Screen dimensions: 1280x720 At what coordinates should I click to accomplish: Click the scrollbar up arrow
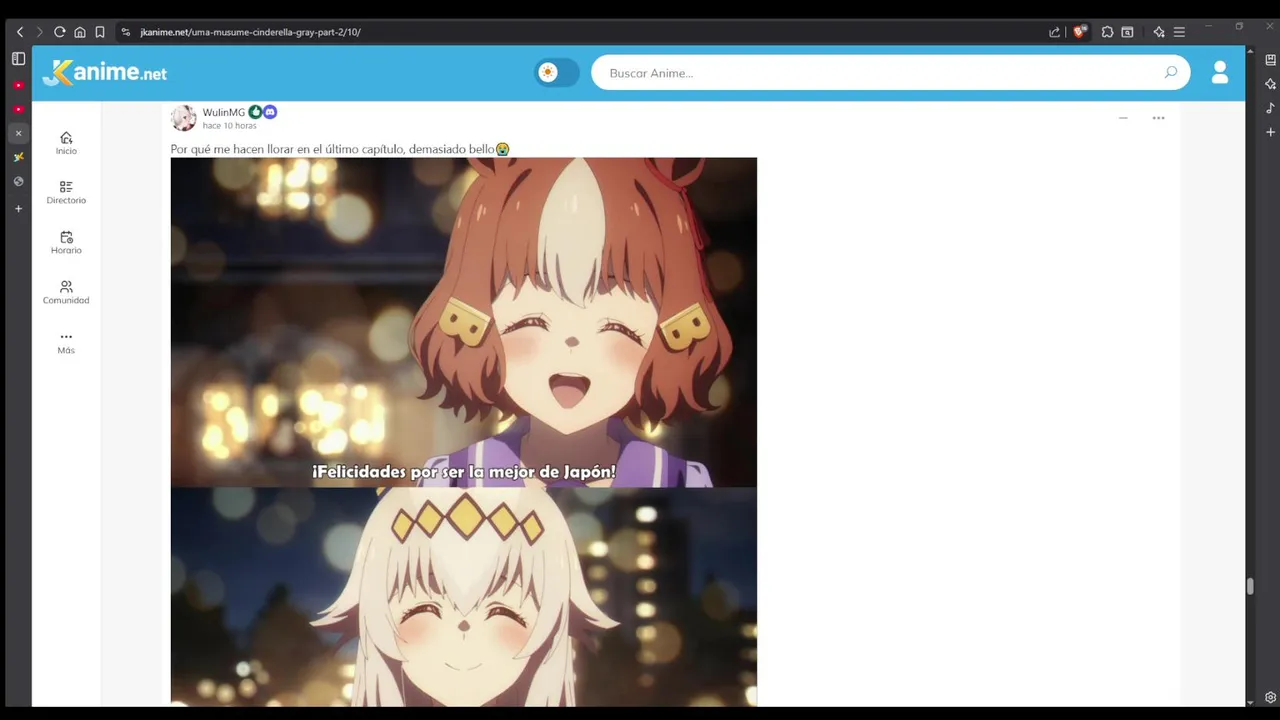1250,50
